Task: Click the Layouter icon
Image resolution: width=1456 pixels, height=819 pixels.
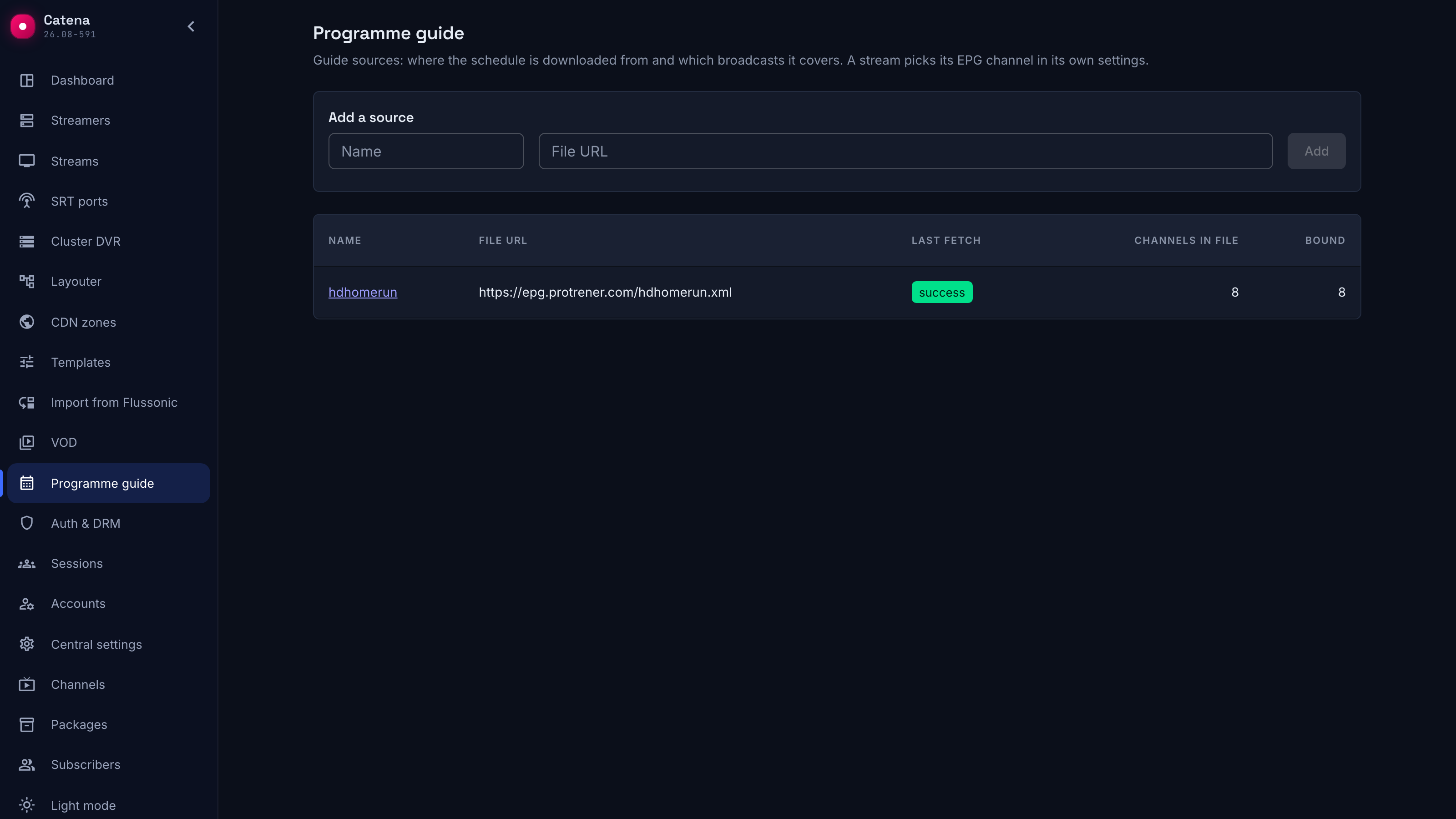Action: coord(26,282)
